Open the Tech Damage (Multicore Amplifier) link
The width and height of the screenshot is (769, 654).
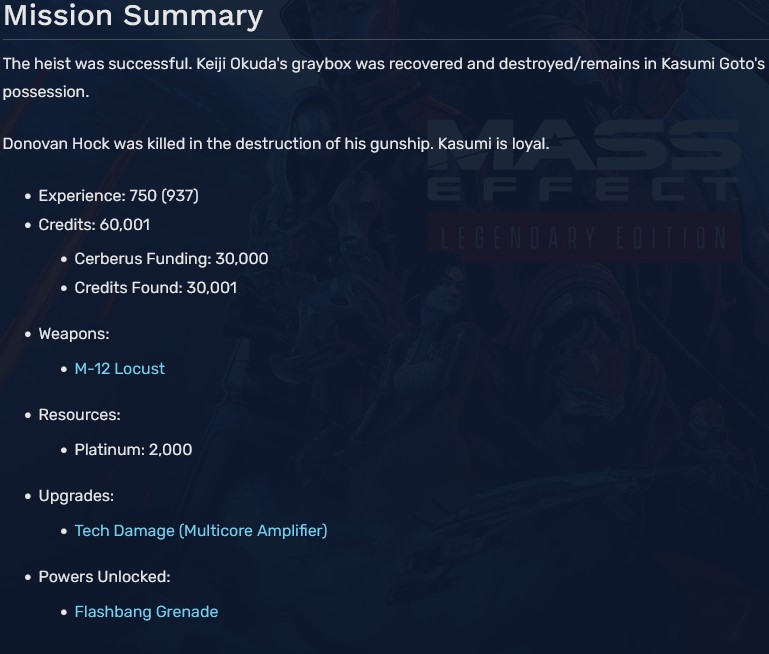(200, 530)
